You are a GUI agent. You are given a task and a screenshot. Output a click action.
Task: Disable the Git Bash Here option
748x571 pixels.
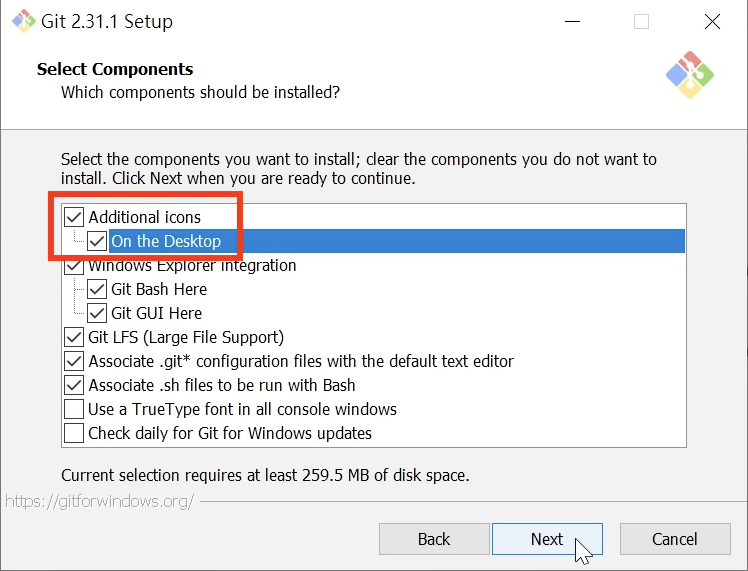click(97, 289)
